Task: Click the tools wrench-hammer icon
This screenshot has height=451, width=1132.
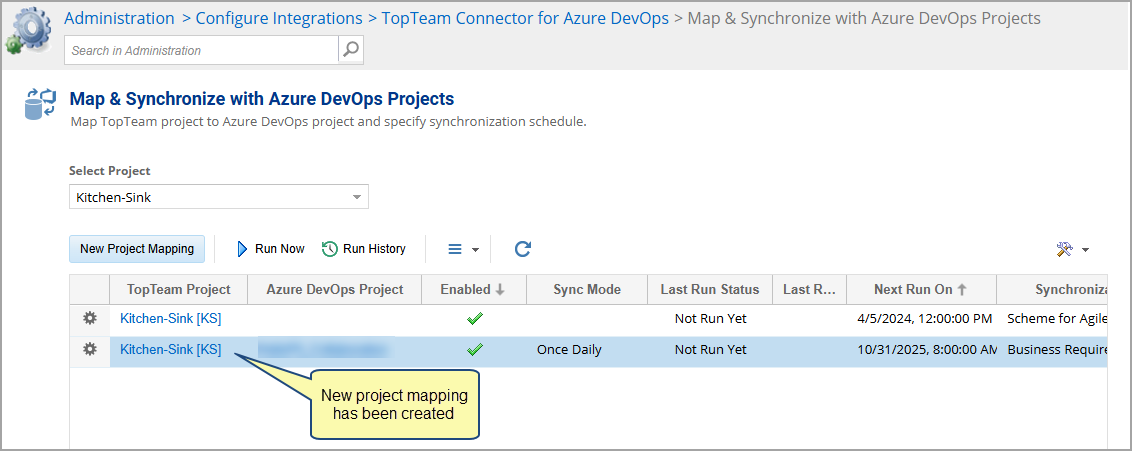Action: click(1064, 249)
